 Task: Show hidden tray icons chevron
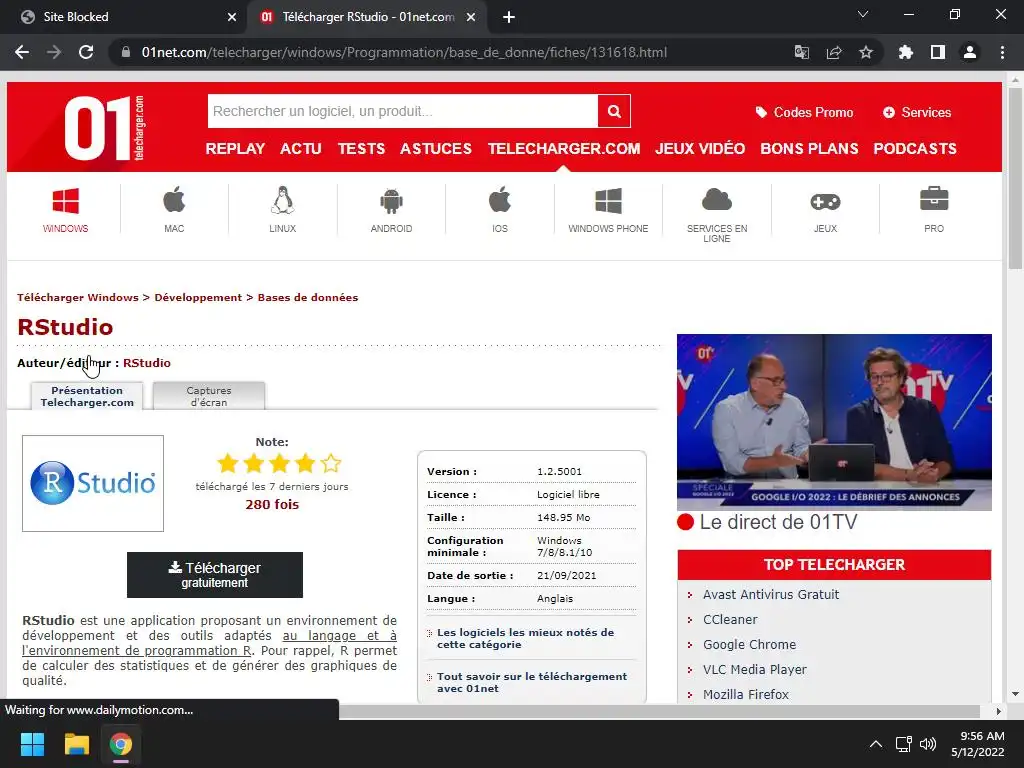pyautogui.click(x=876, y=744)
